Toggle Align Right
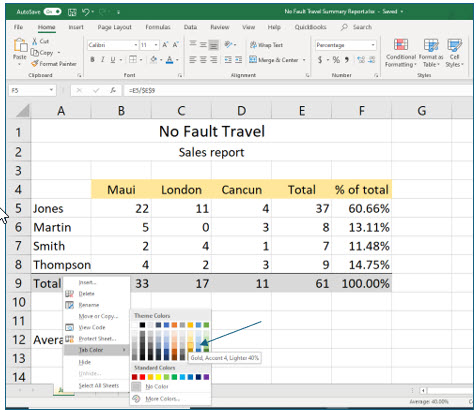Viewport: 476px width, 410px height. 214,60
